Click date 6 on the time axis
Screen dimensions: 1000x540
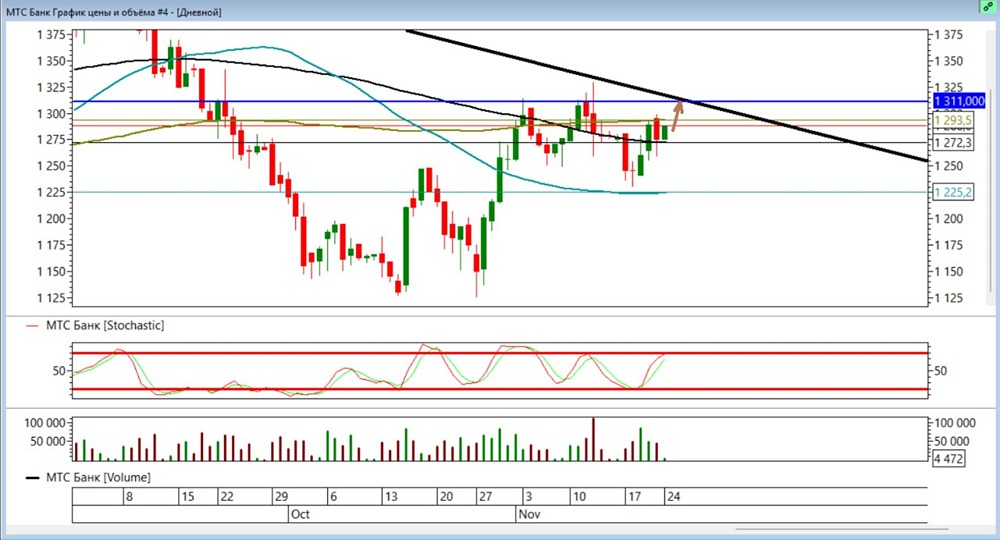[x=334, y=497]
